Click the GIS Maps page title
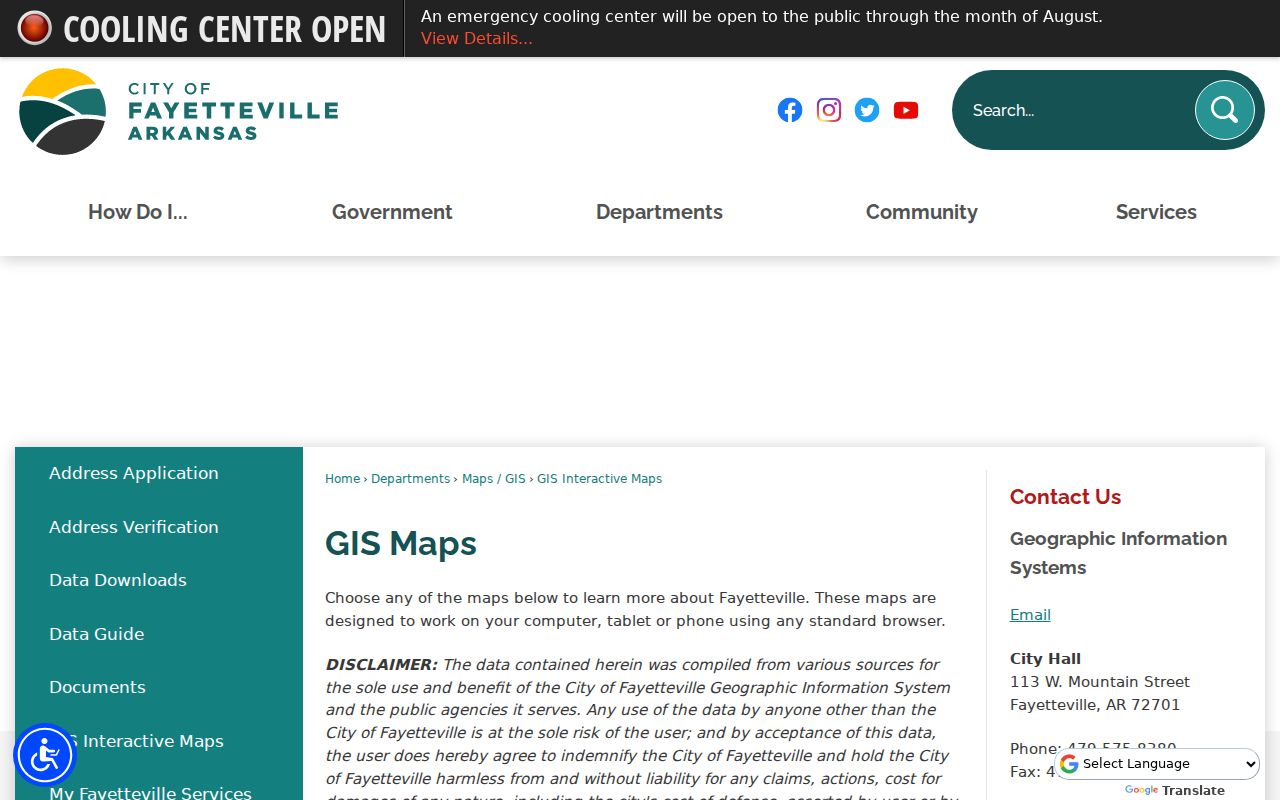Screen dimensions: 1280x800 [401, 543]
